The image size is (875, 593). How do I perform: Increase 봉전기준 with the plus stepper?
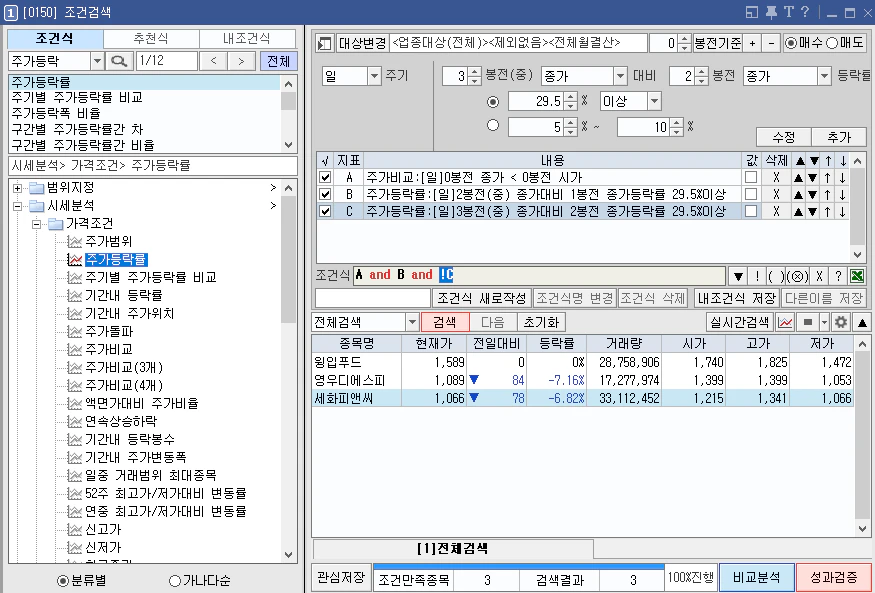pos(753,43)
